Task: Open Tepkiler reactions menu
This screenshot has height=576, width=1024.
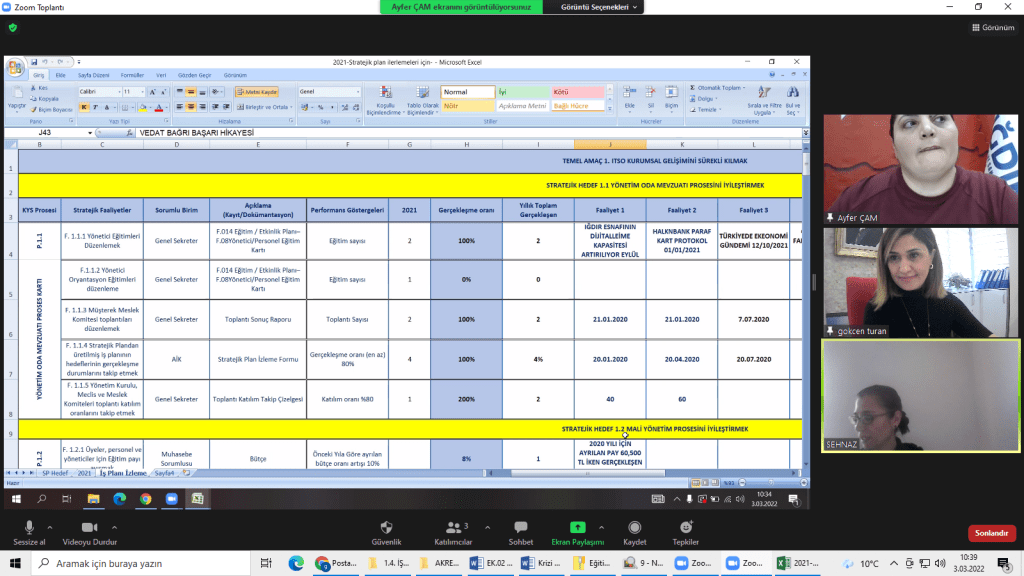Action: 685,529
